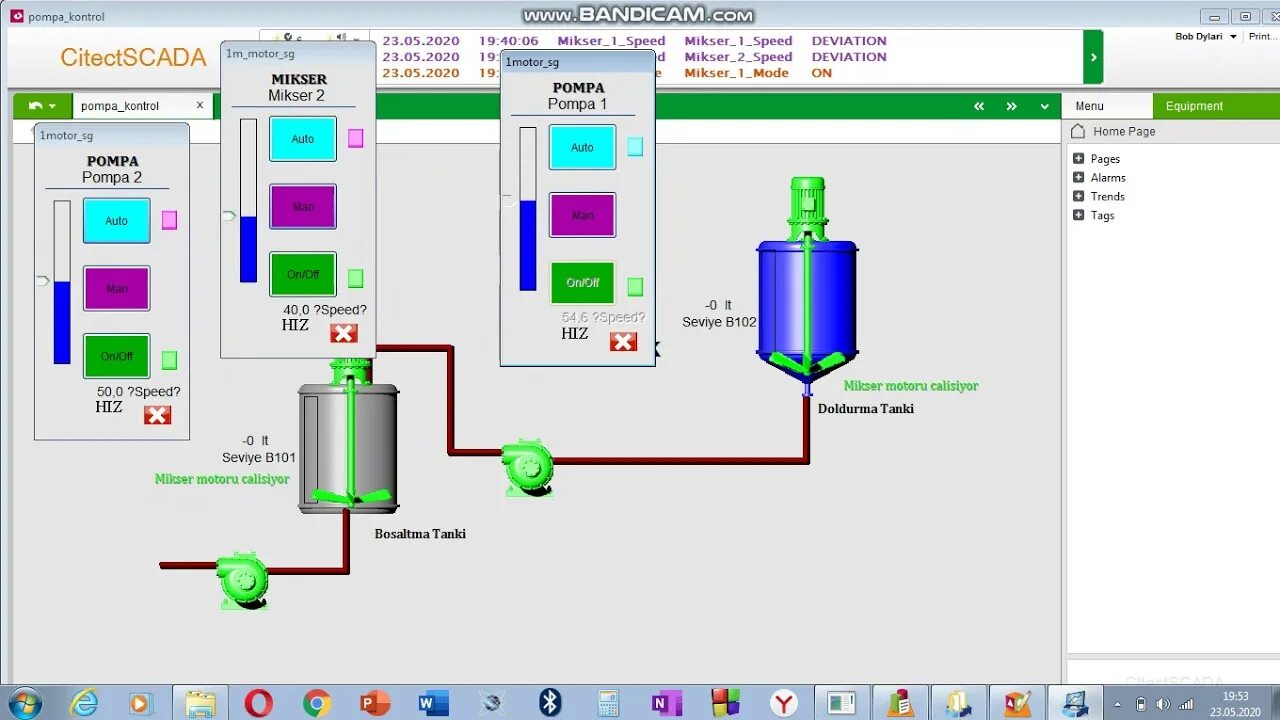Click Pompa 1 speed slider bar
1280x720 pixels.
(528, 209)
